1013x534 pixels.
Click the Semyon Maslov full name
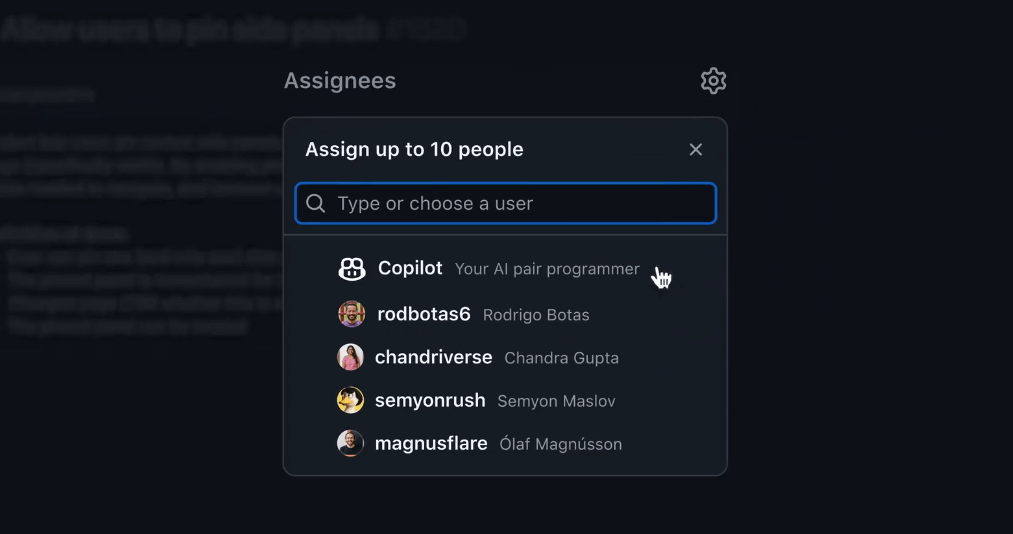click(556, 401)
